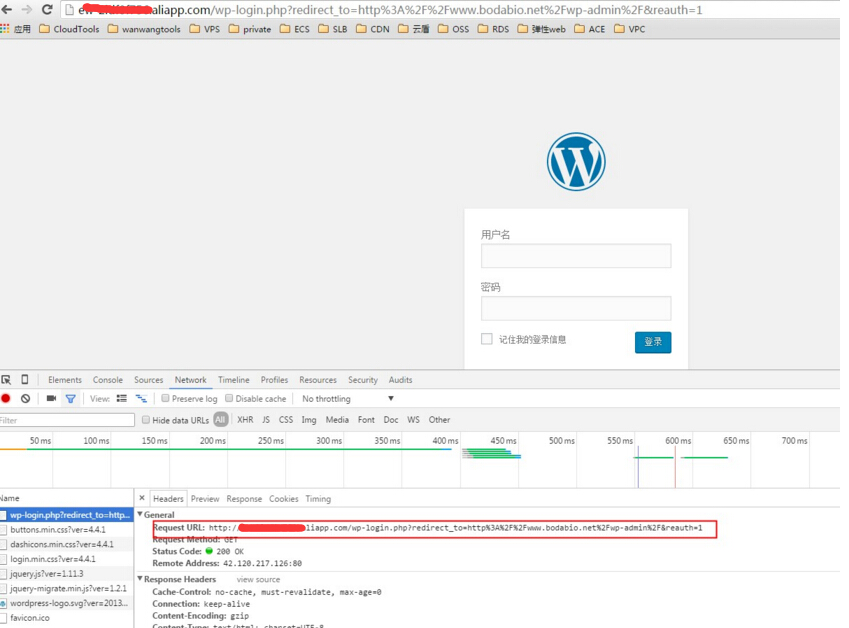Open the VPC bookmark folder
The width and height of the screenshot is (849, 628).
[x=630, y=29]
